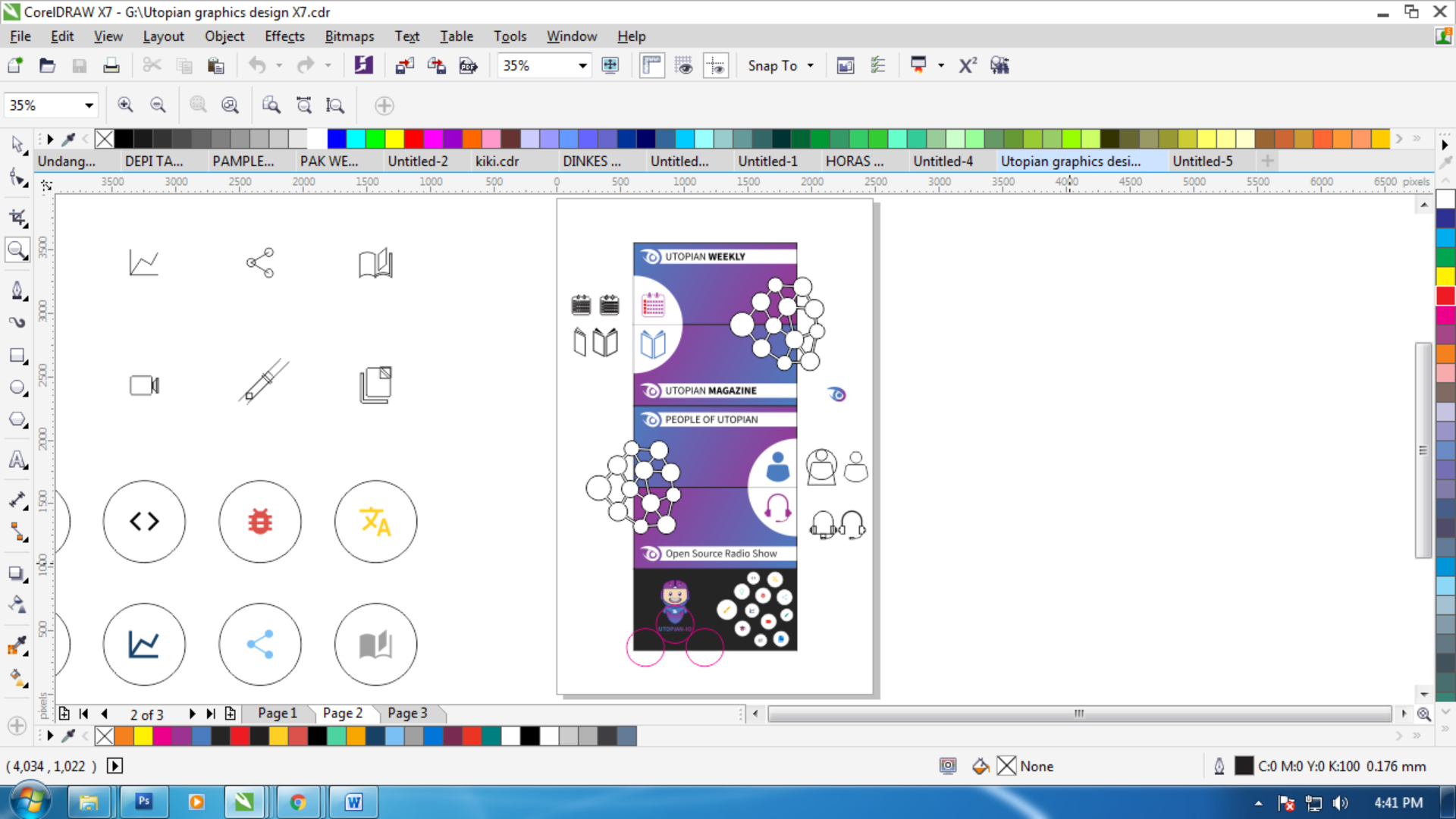Toggle full-screen preview button

click(610, 65)
